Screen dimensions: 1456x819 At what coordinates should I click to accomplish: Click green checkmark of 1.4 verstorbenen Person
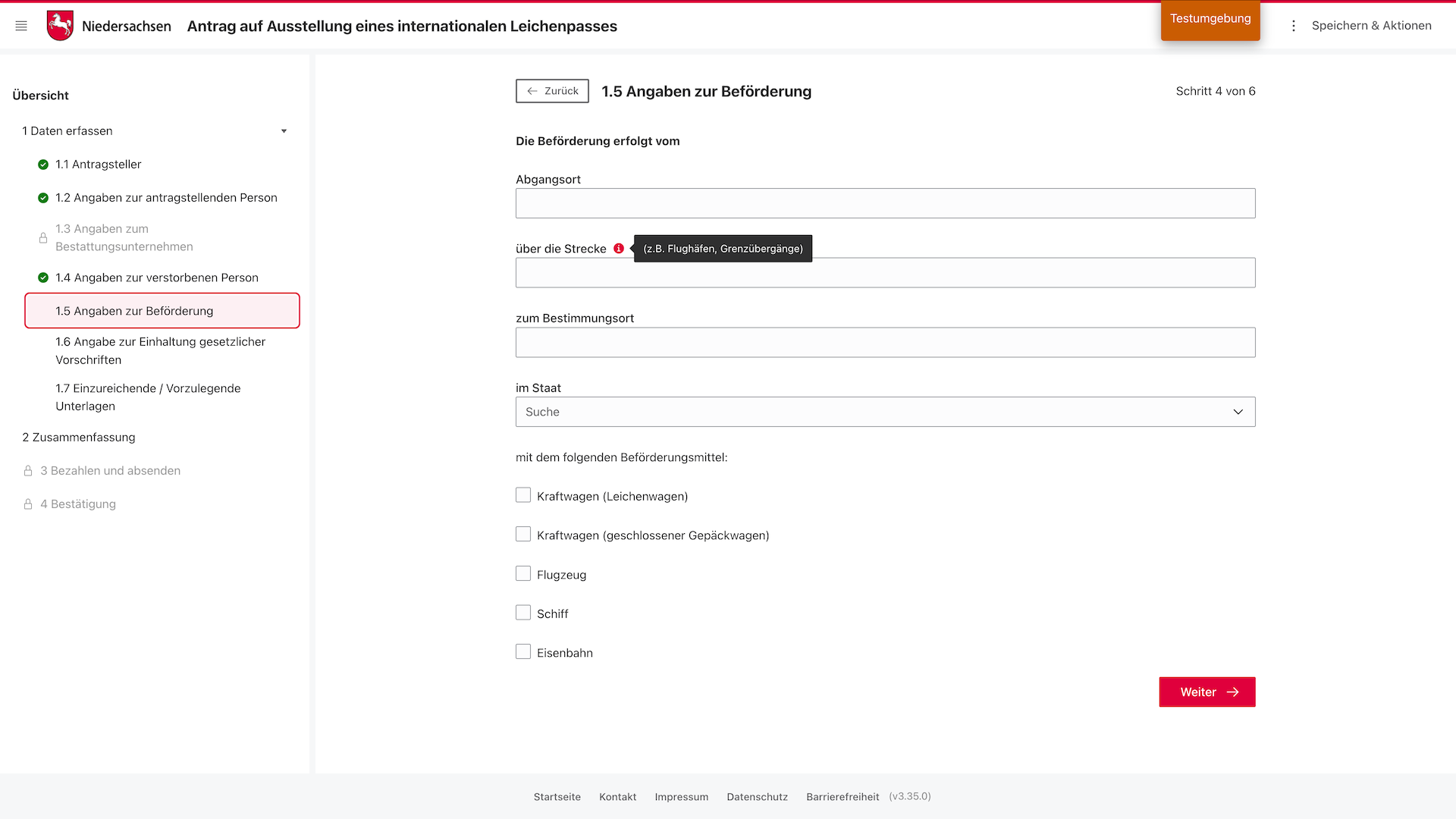tap(43, 278)
